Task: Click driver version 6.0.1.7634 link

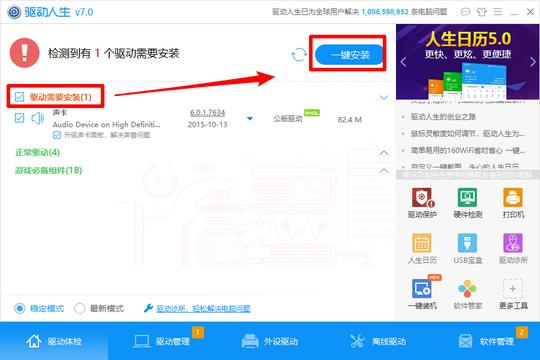Action: 208,113
